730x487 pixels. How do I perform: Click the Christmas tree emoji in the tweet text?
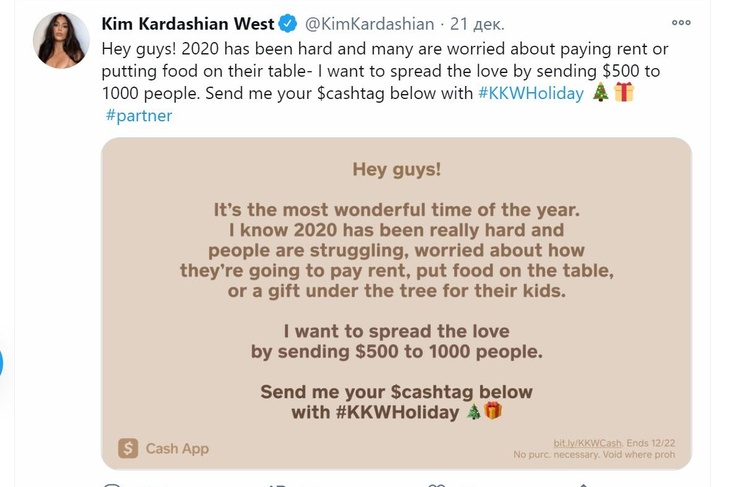tap(600, 93)
